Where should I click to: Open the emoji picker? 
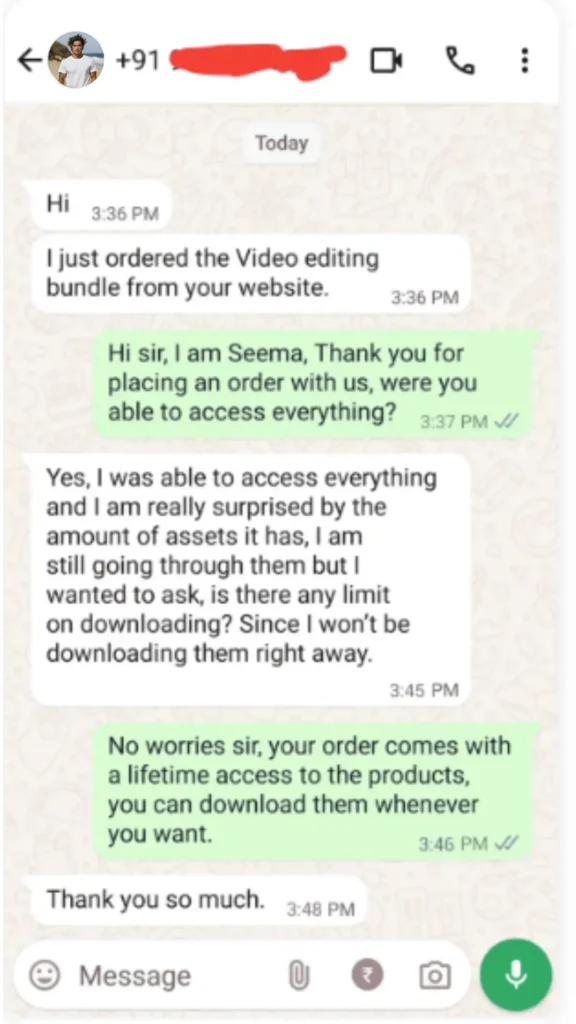click(45, 976)
